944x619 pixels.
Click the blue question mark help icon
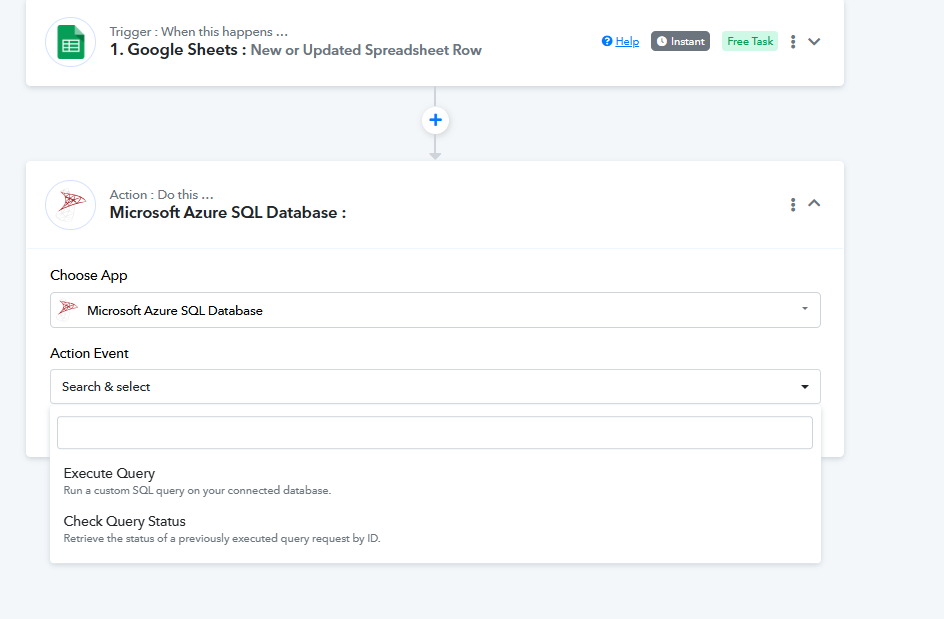607,41
